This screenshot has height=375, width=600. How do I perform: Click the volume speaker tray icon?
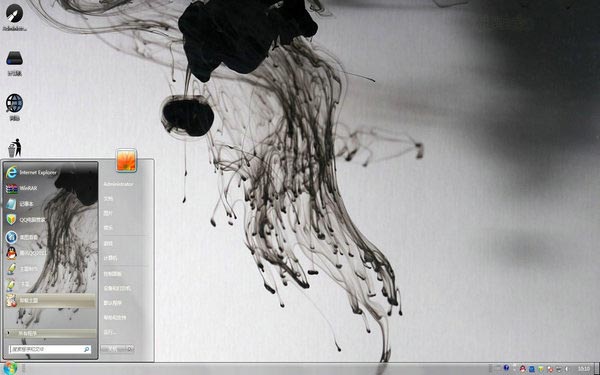click(x=567, y=369)
